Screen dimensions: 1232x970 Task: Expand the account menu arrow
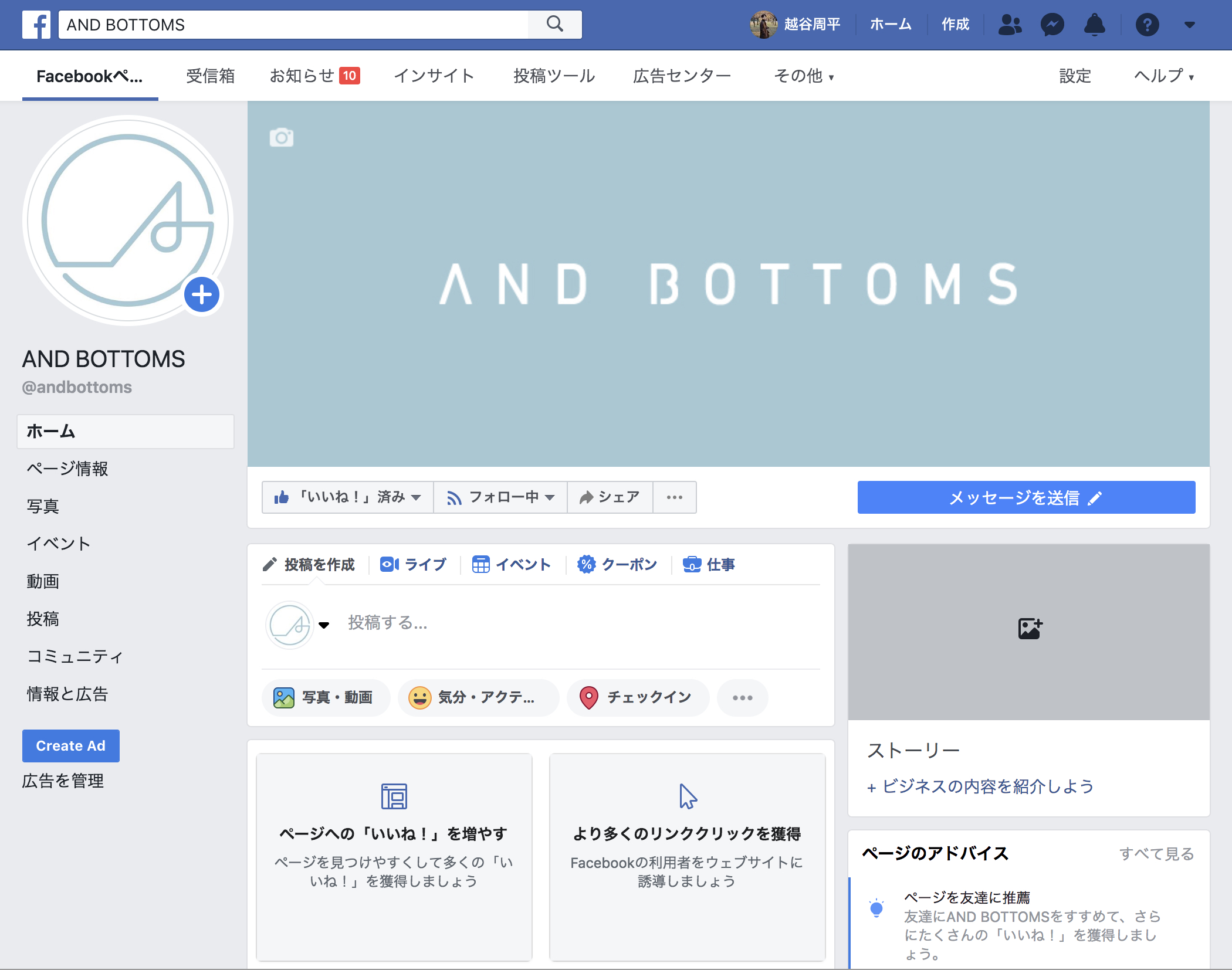pyautogui.click(x=1190, y=25)
